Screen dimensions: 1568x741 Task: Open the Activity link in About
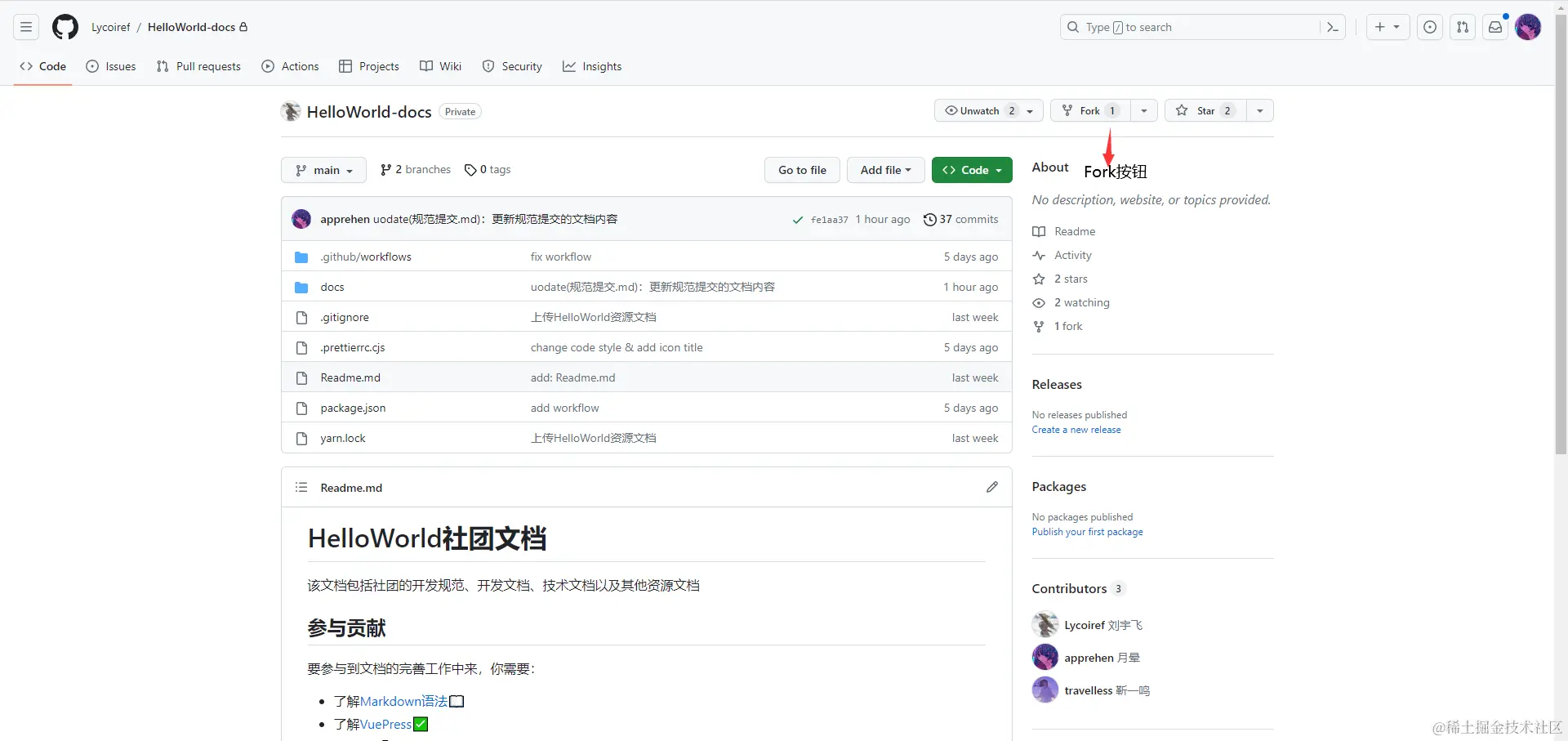pyautogui.click(x=1062, y=255)
